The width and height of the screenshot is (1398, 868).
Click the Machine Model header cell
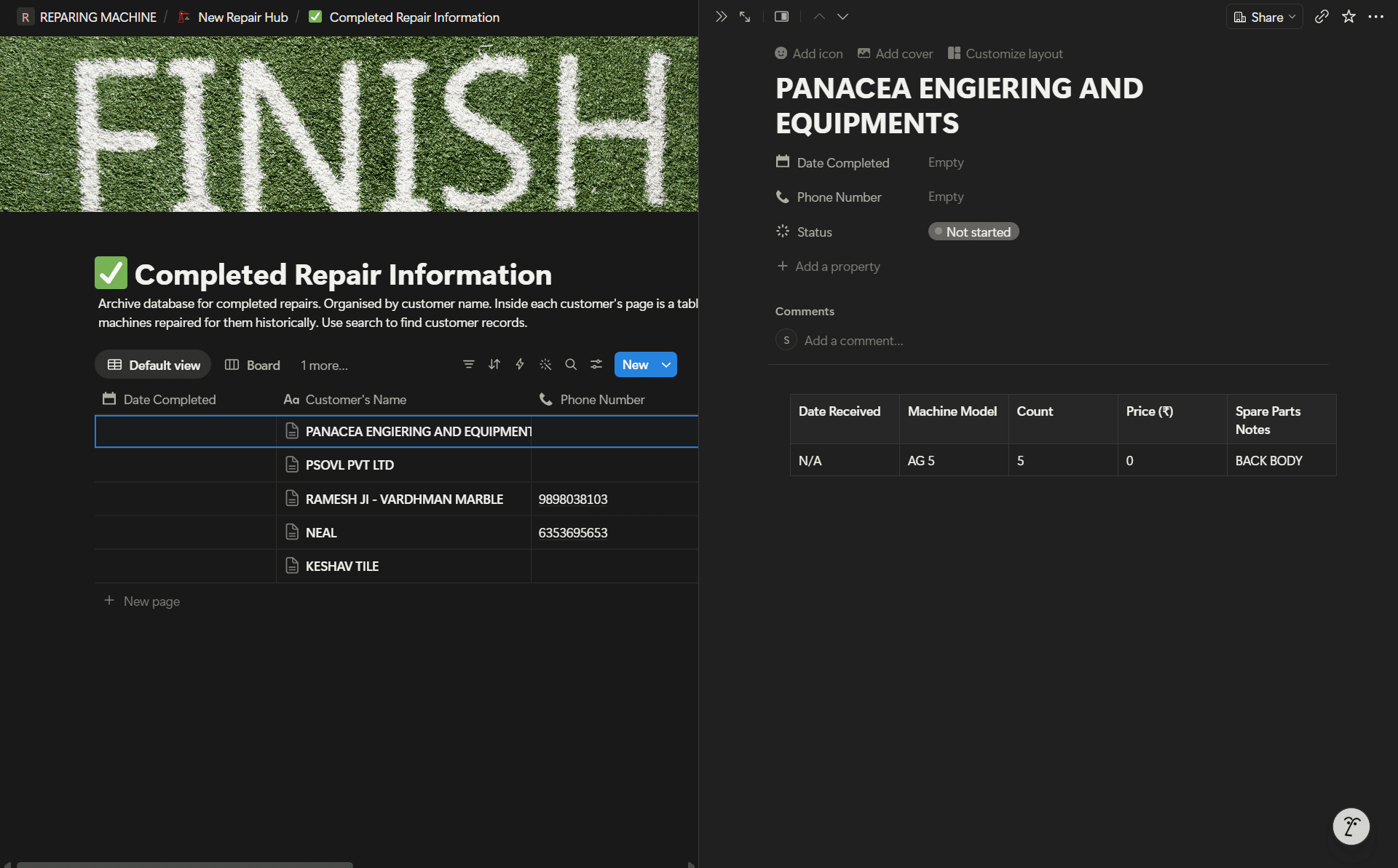[954, 419]
